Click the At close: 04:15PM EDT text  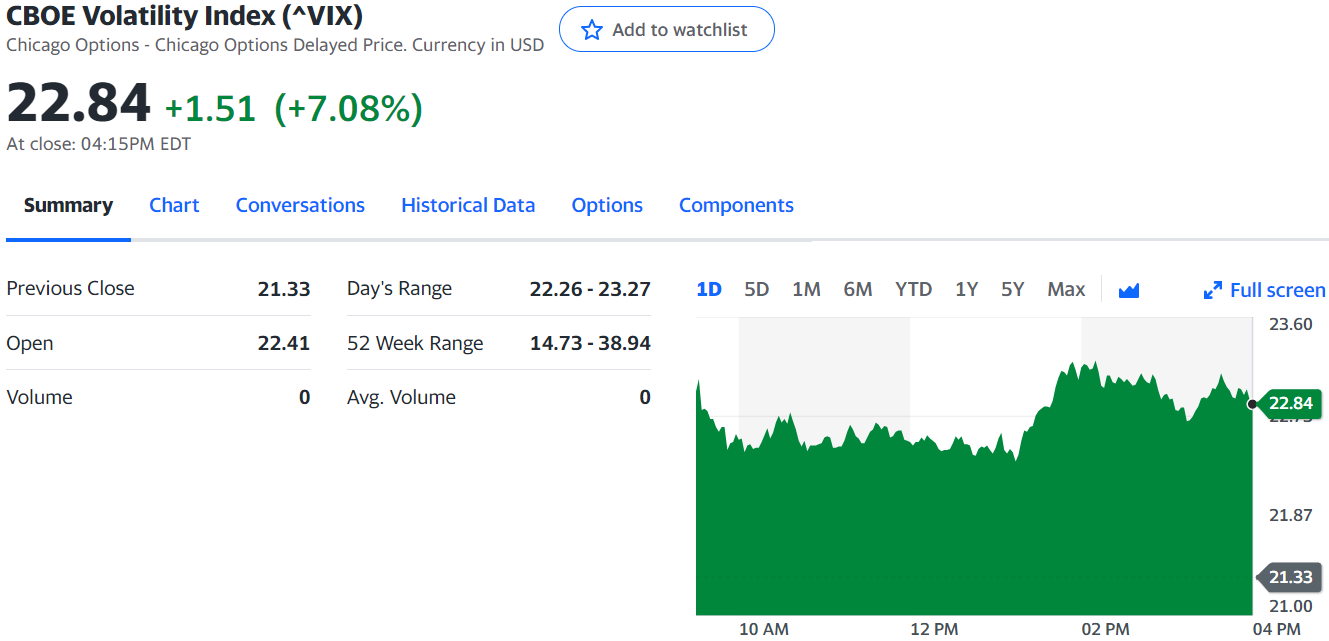point(98,144)
